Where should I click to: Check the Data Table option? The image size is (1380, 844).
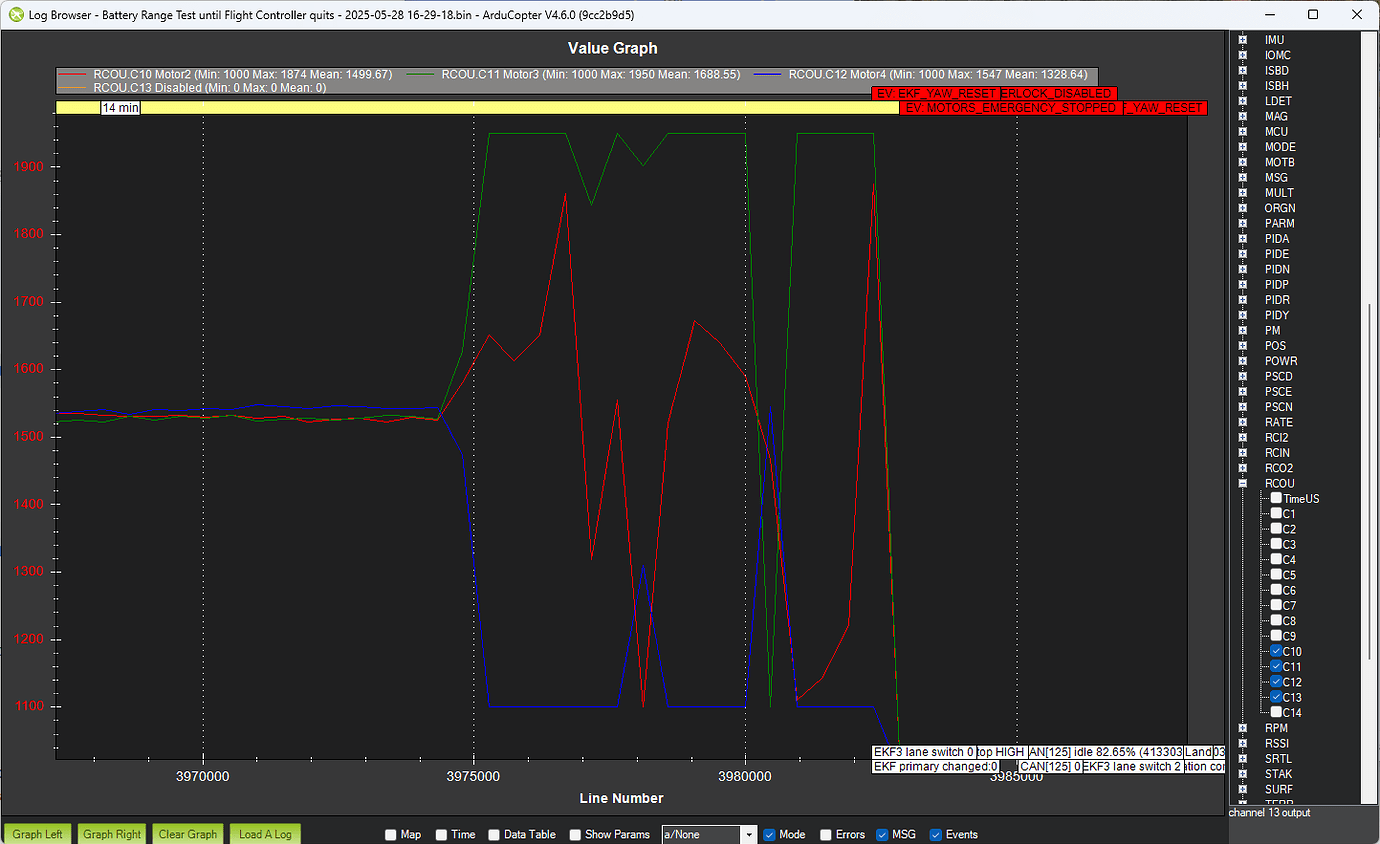493,833
